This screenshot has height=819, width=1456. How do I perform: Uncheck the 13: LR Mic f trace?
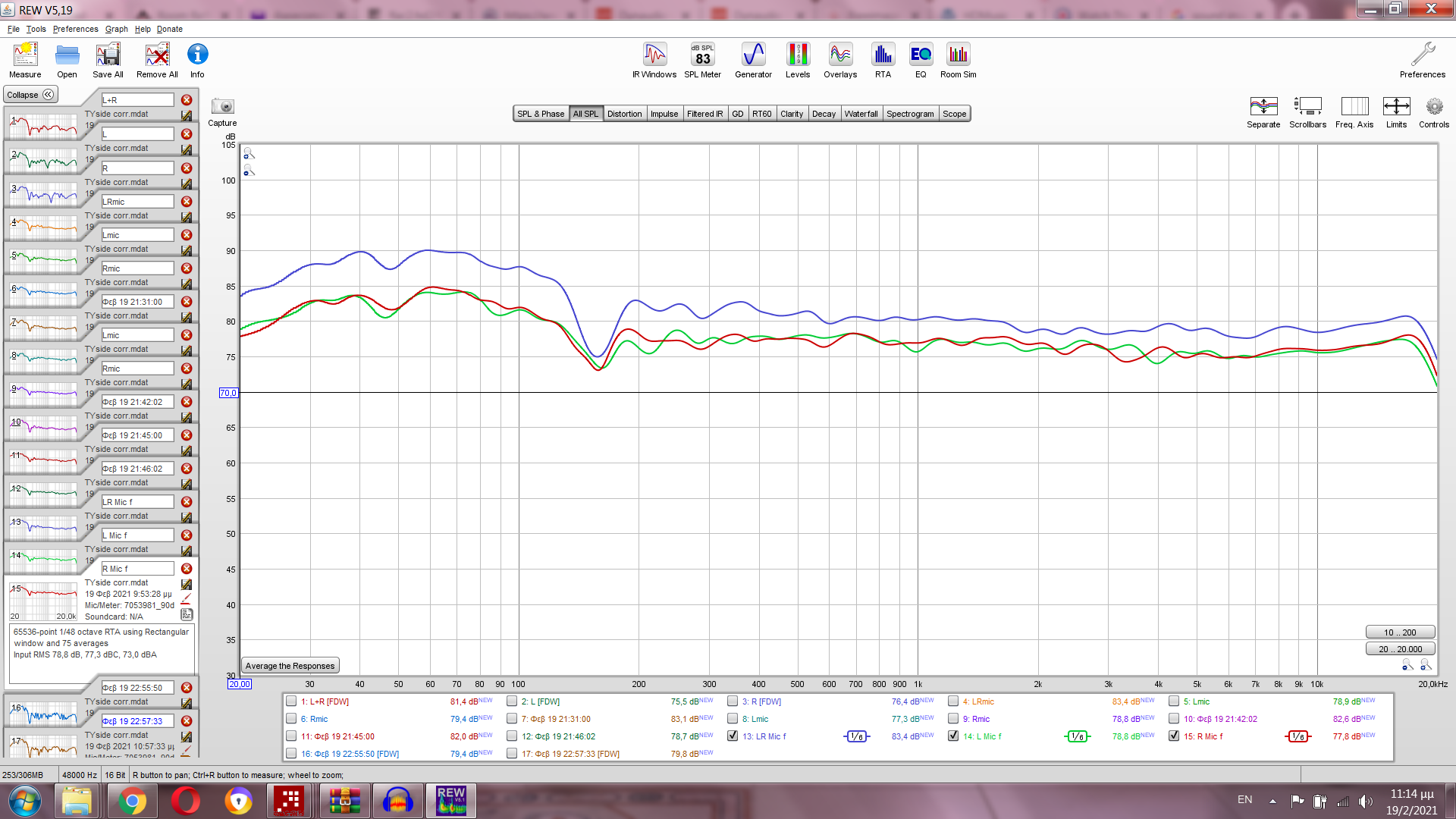click(733, 736)
